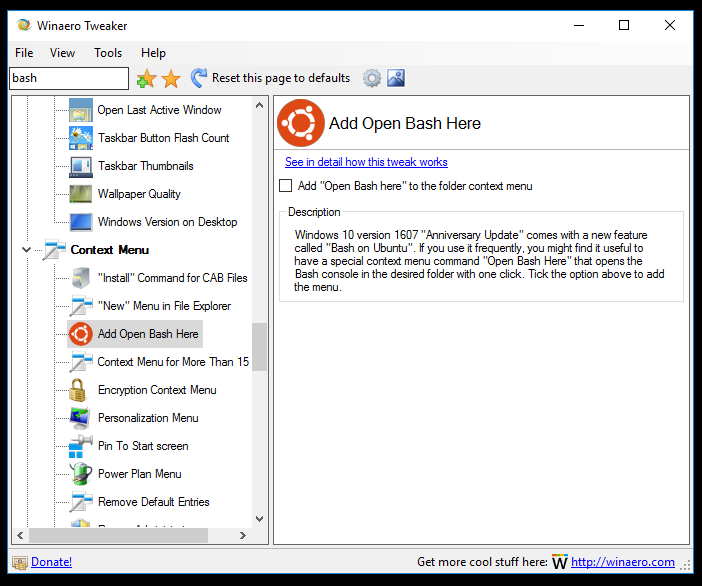
Task: Click the Windows Version on Desktop icon
Action: (81, 222)
